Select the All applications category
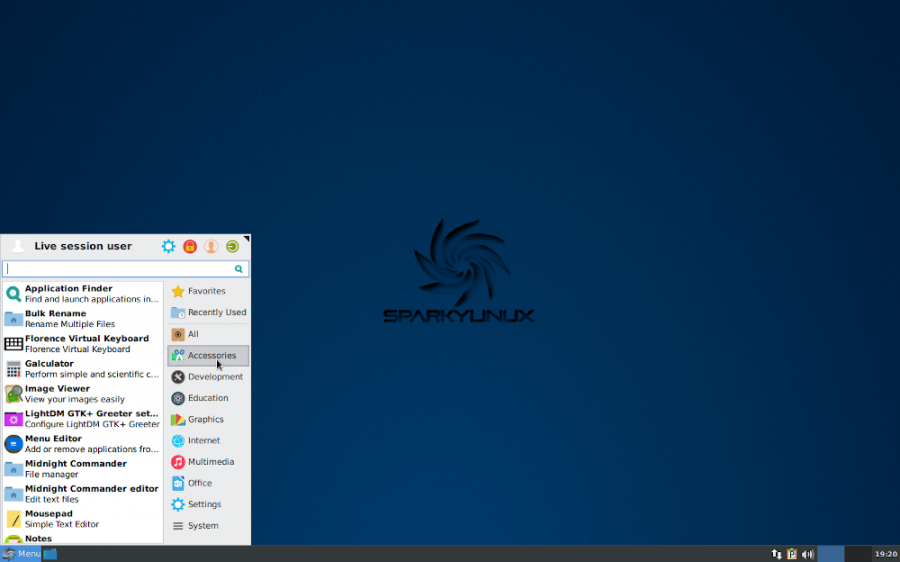900x562 pixels. pos(208,334)
